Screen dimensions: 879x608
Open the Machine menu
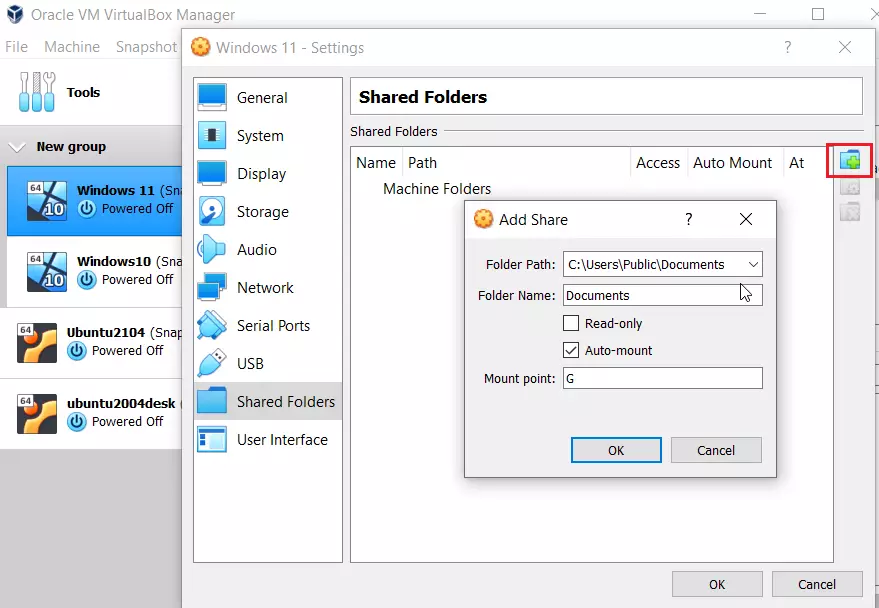72,47
